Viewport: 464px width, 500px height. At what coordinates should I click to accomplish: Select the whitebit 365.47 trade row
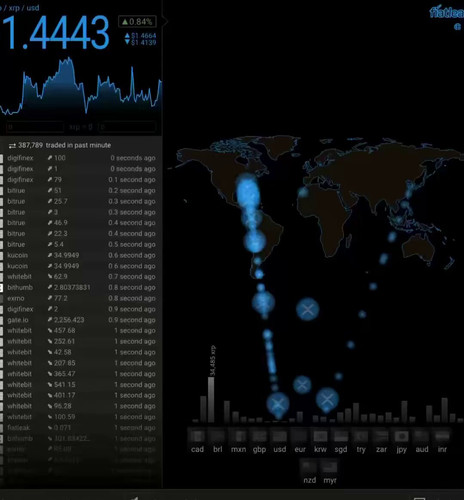coord(81,374)
